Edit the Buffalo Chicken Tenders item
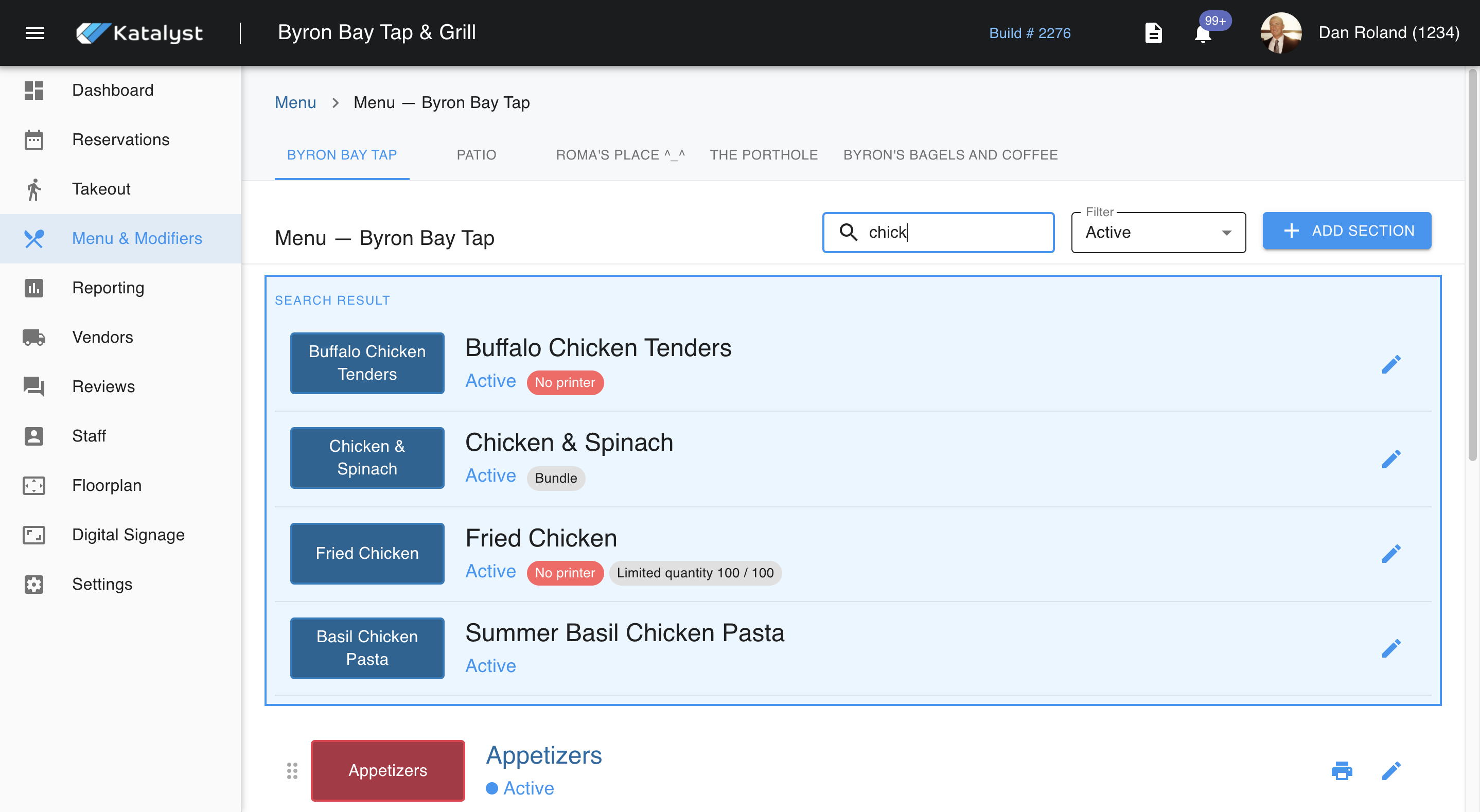Image resolution: width=1480 pixels, height=812 pixels. (1390, 364)
